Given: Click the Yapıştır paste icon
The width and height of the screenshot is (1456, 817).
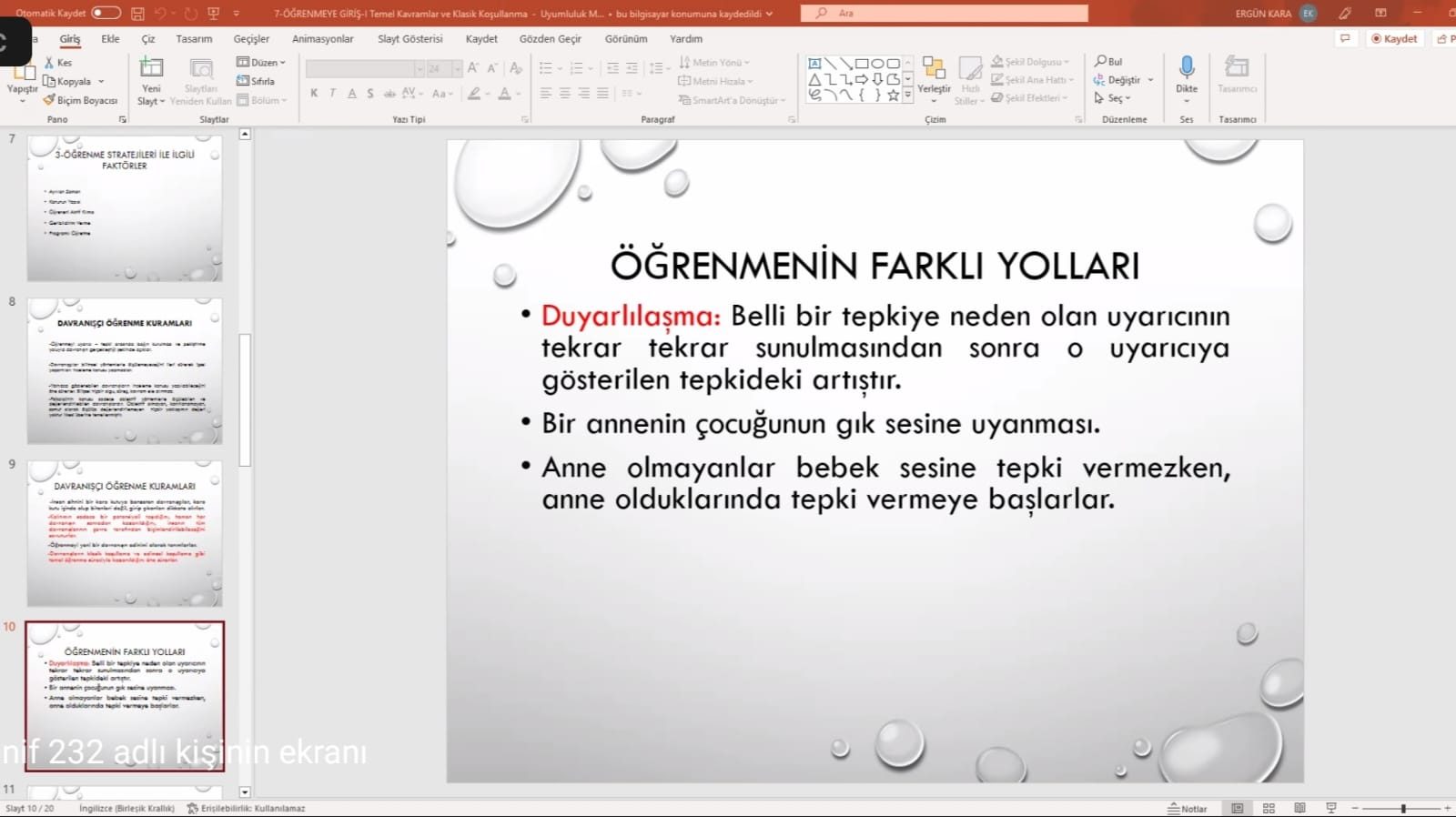Looking at the screenshot, I should (22, 69).
